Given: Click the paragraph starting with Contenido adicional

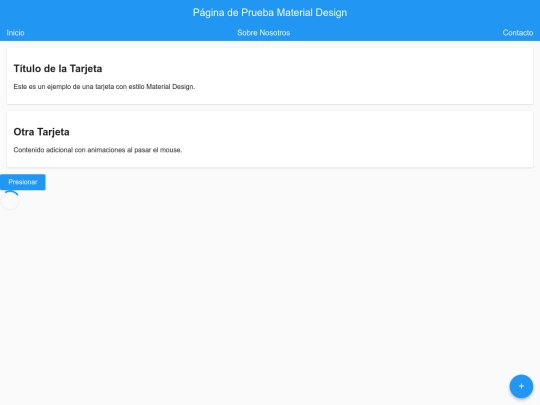Looking at the screenshot, I should coord(98,150).
